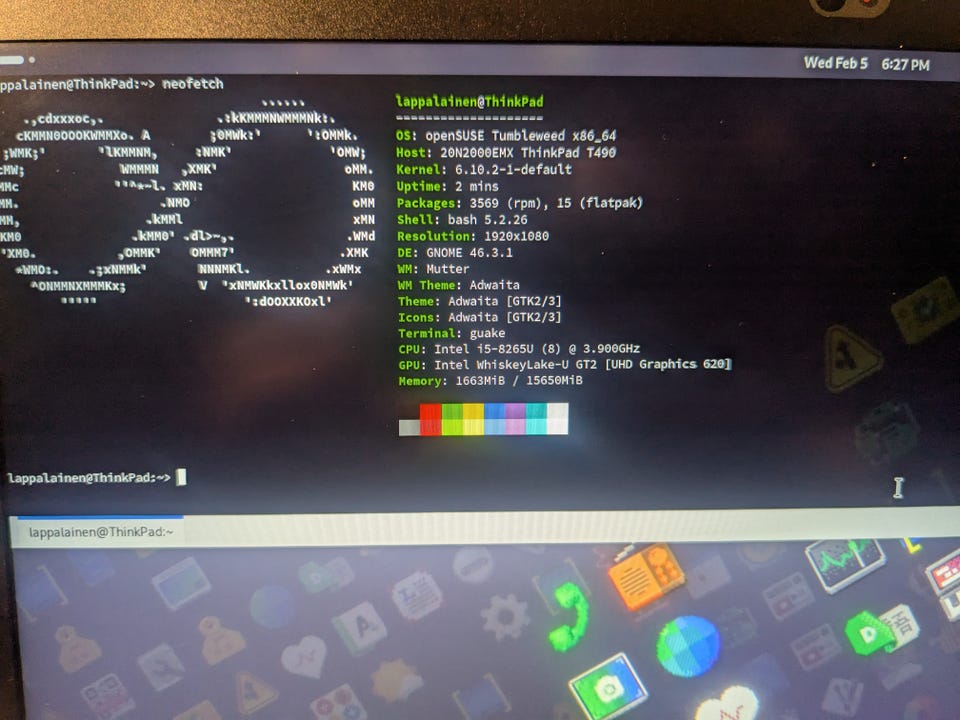Viewport: 960px width, 720px height.
Task: Click the 'Host: 20N2000EMX ThinkPad T490' line
Action: coord(506,152)
